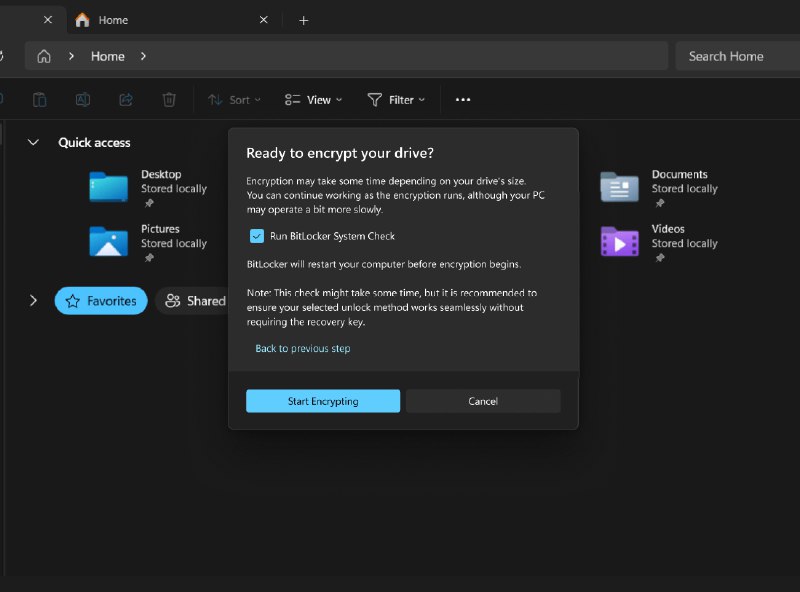The width and height of the screenshot is (800, 592).
Task: Click pin icon under Documents
Action: [x=660, y=203]
